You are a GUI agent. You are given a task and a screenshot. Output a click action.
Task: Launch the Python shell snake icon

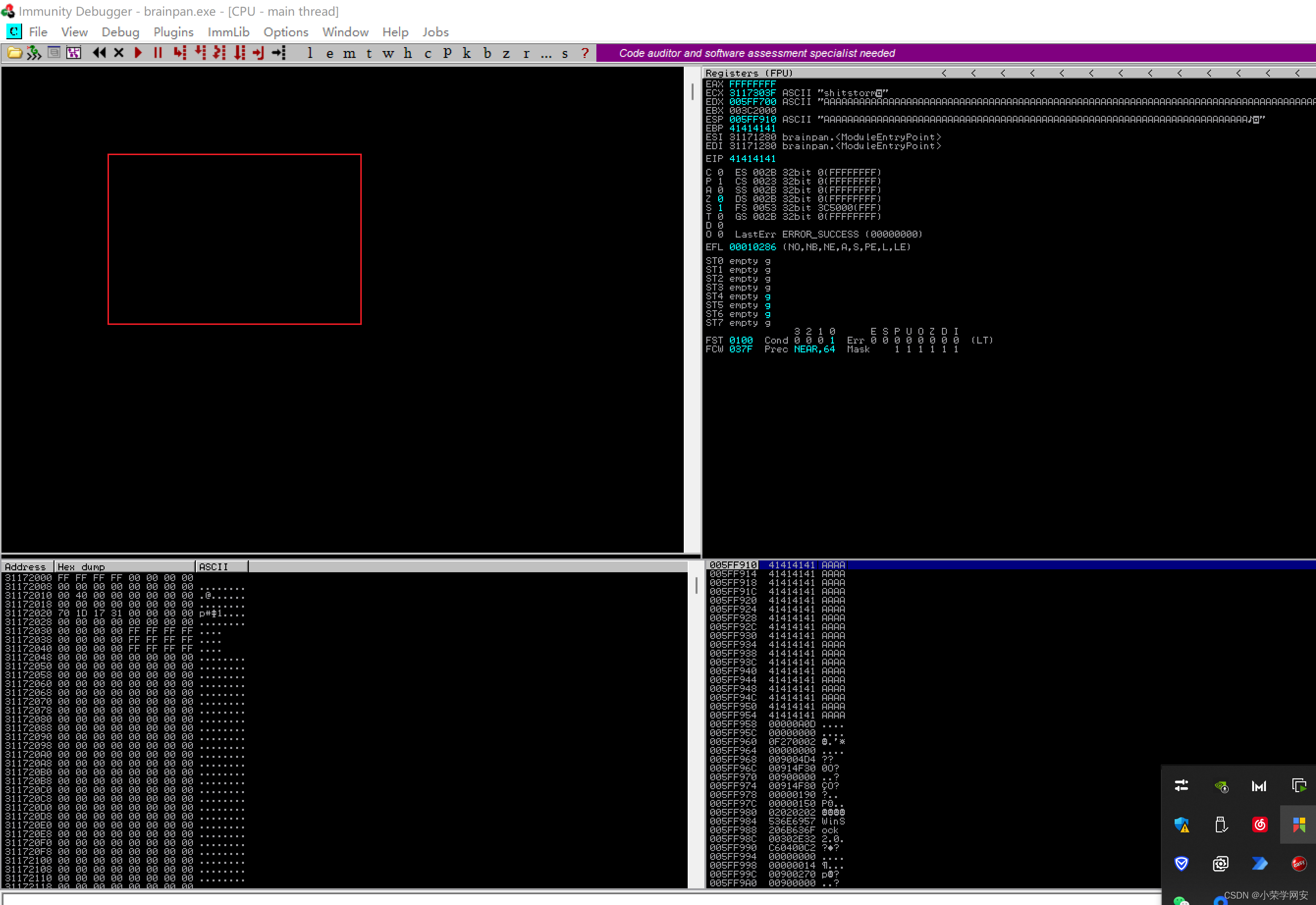point(34,53)
